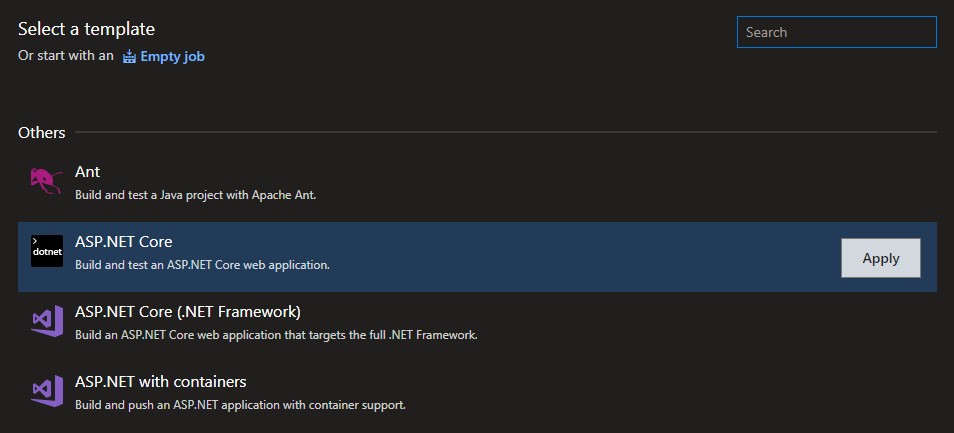Start with an Empty job link
This screenshot has width=954, height=433.
point(172,57)
